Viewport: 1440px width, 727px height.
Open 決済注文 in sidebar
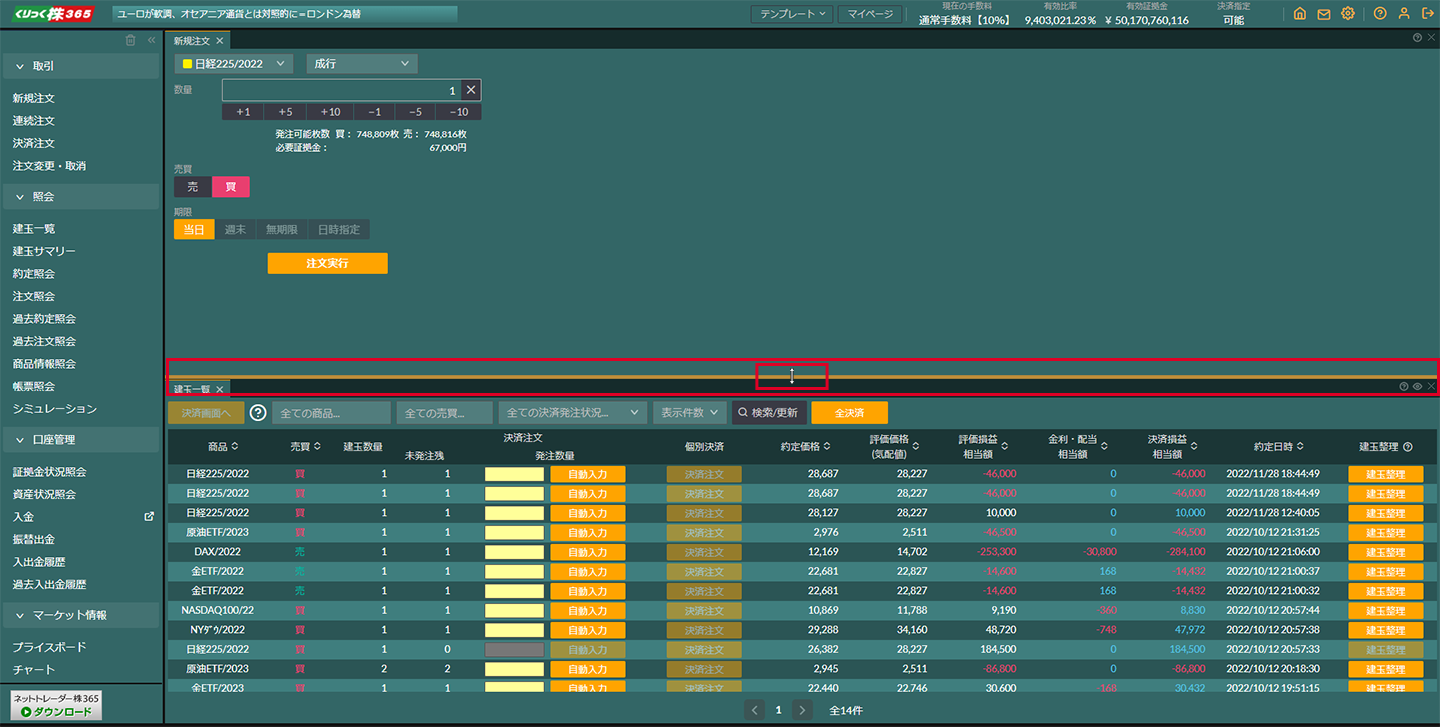tap(34, 143)
